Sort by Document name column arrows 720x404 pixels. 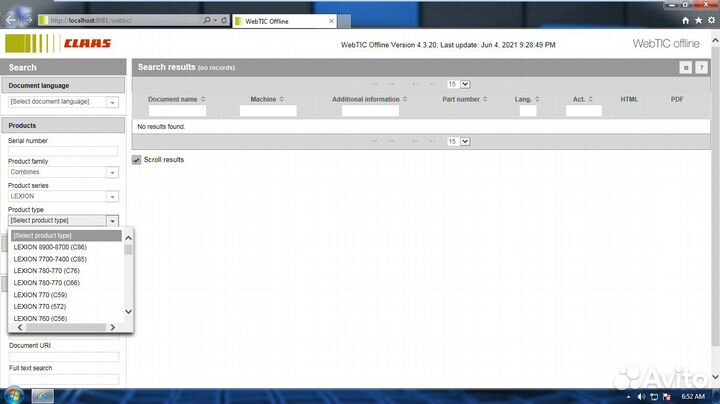pos(203,99)
